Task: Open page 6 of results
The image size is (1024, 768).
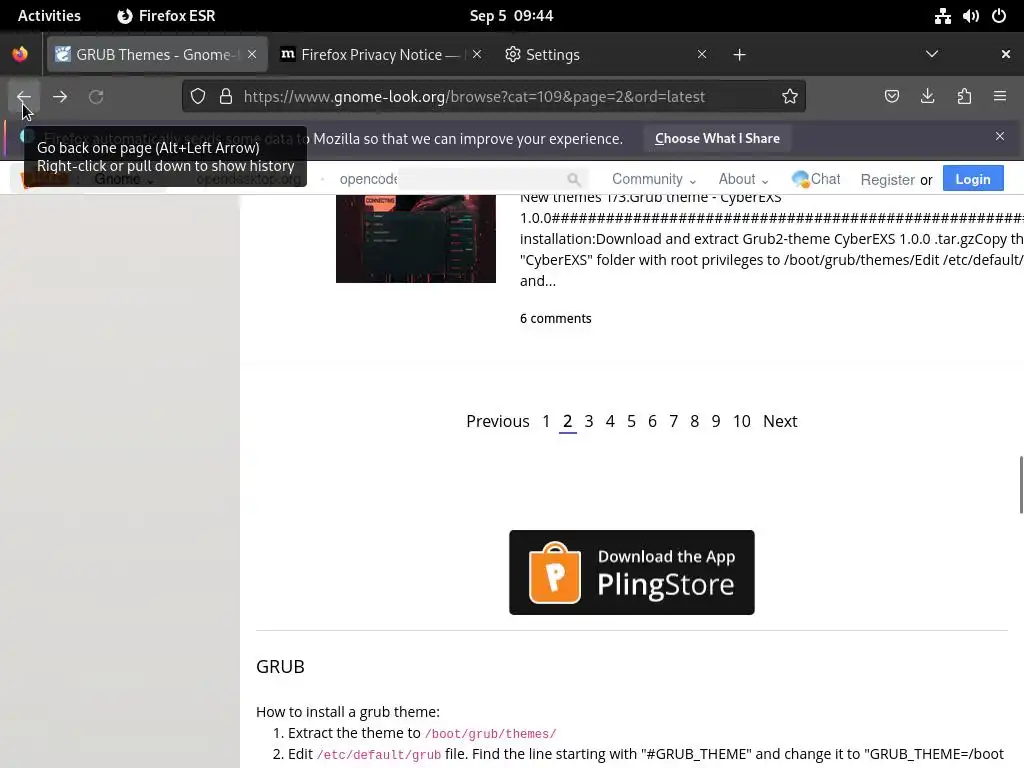Action: (x=652, y=421)
